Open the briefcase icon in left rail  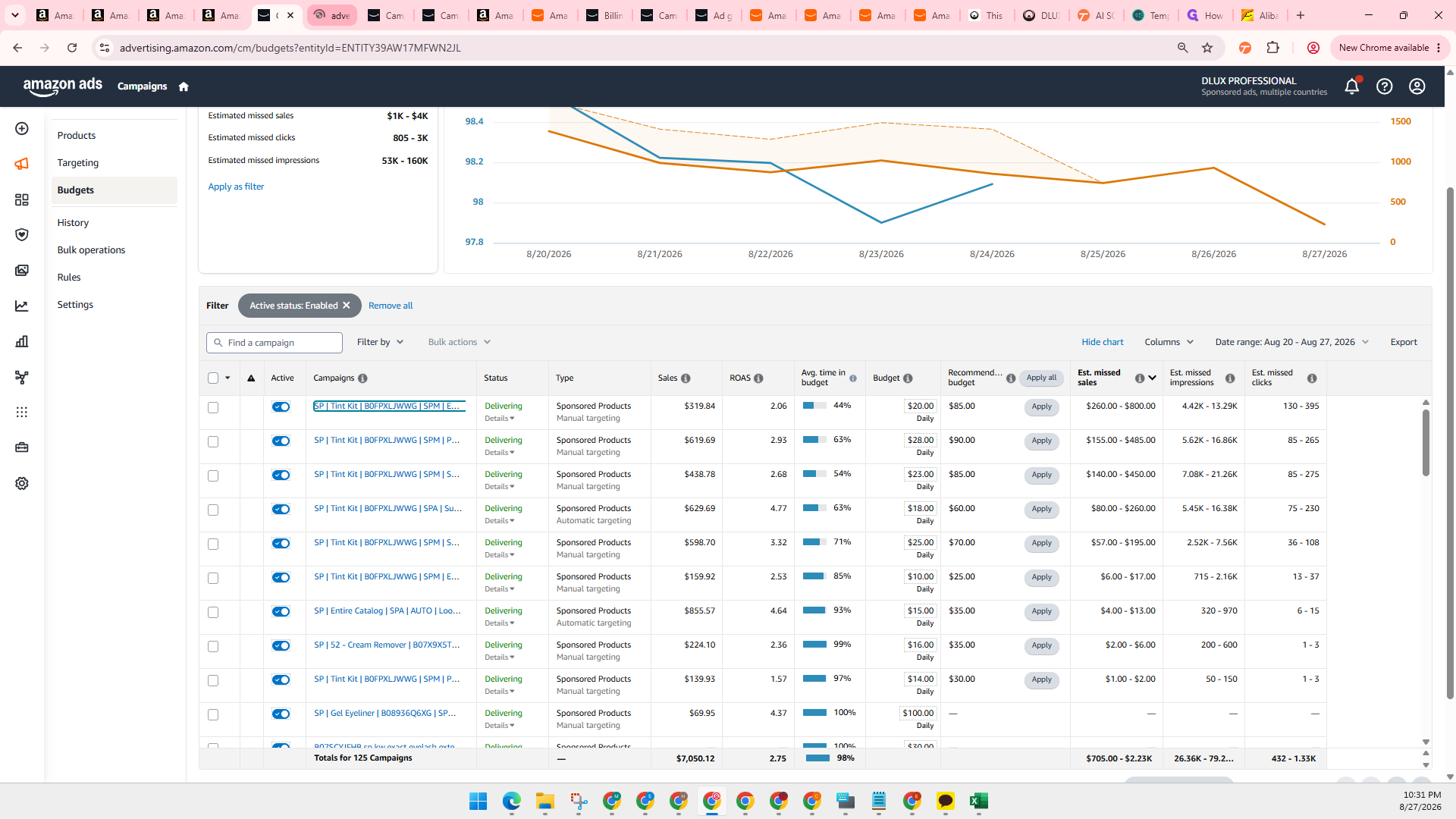point(22,447)
